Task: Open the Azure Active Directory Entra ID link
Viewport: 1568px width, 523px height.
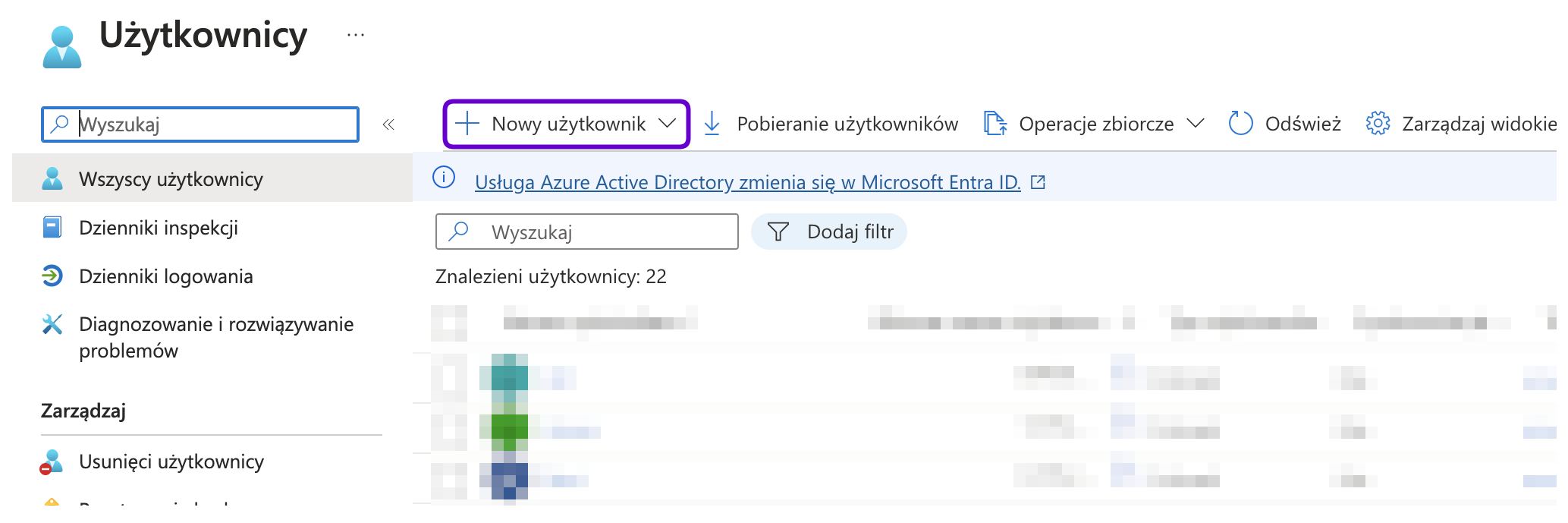Action: coord(747,182)
